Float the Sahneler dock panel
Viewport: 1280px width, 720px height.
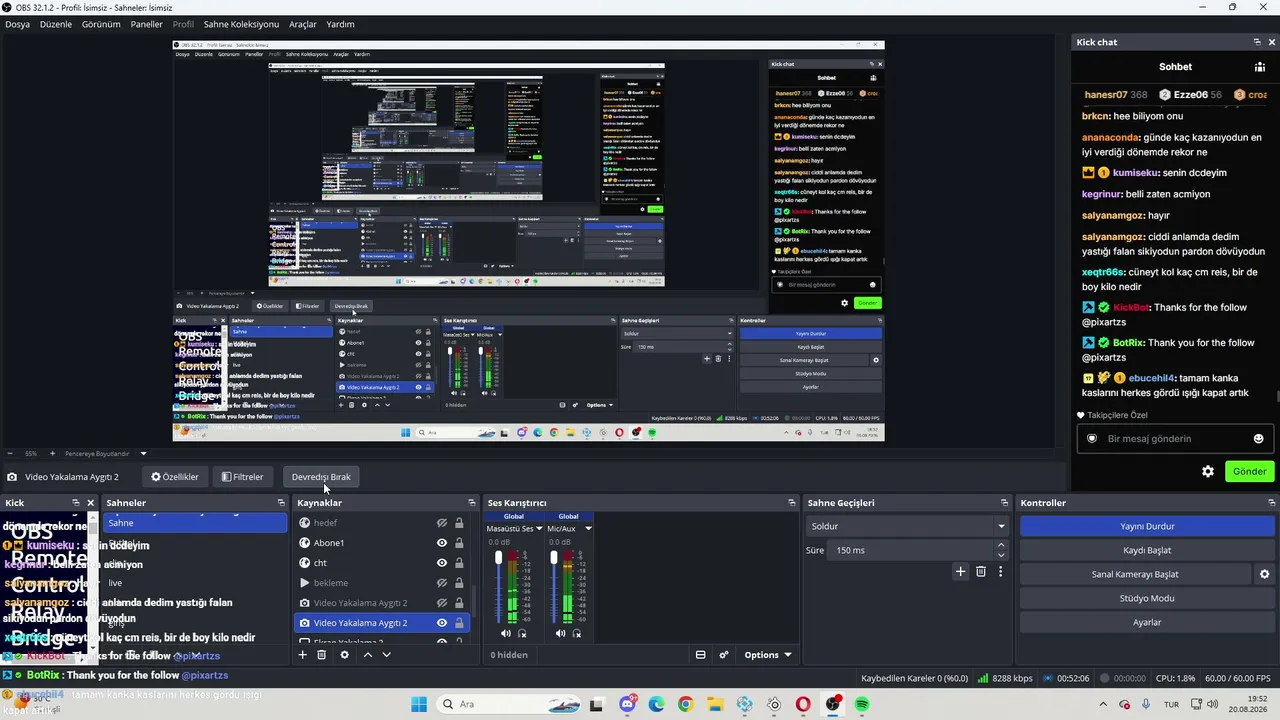tap(281, 503)
